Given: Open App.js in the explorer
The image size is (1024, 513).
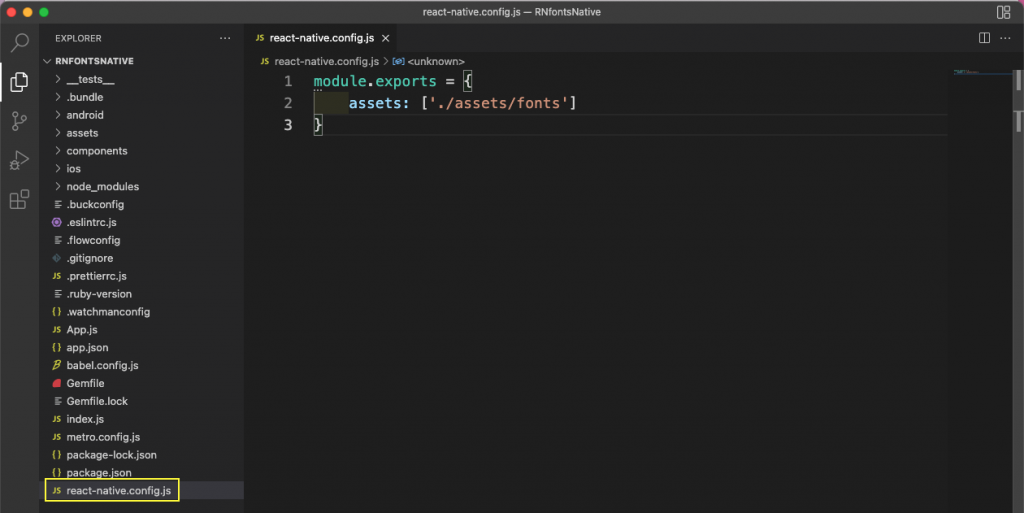Looking at the screenshot, I should pyautogui.click(x=141, y=330).
